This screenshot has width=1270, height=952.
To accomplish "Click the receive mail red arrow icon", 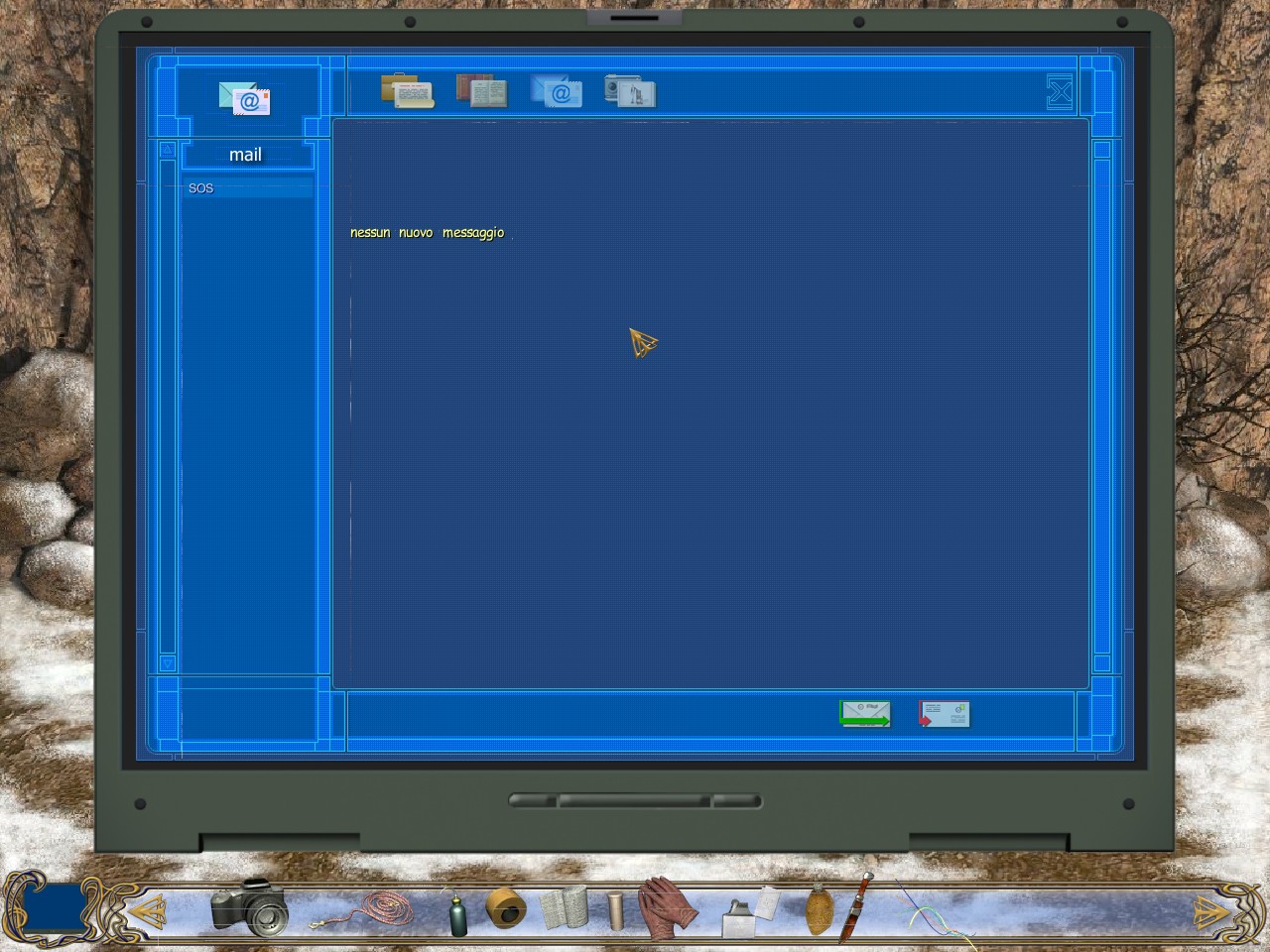I will pos(944,714).
